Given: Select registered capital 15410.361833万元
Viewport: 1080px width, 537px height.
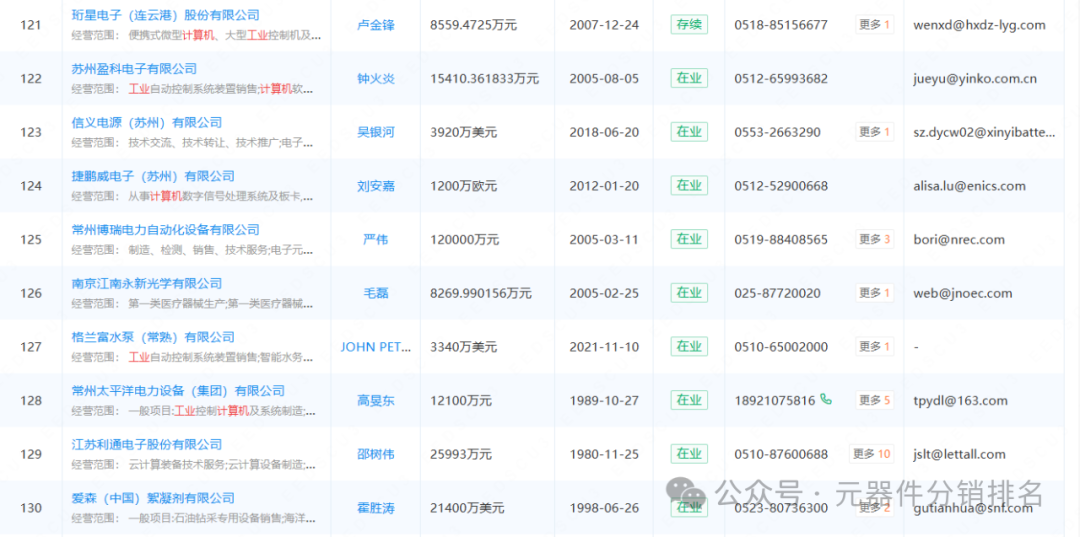Looking at the screenshot, I should click(484, 79).
